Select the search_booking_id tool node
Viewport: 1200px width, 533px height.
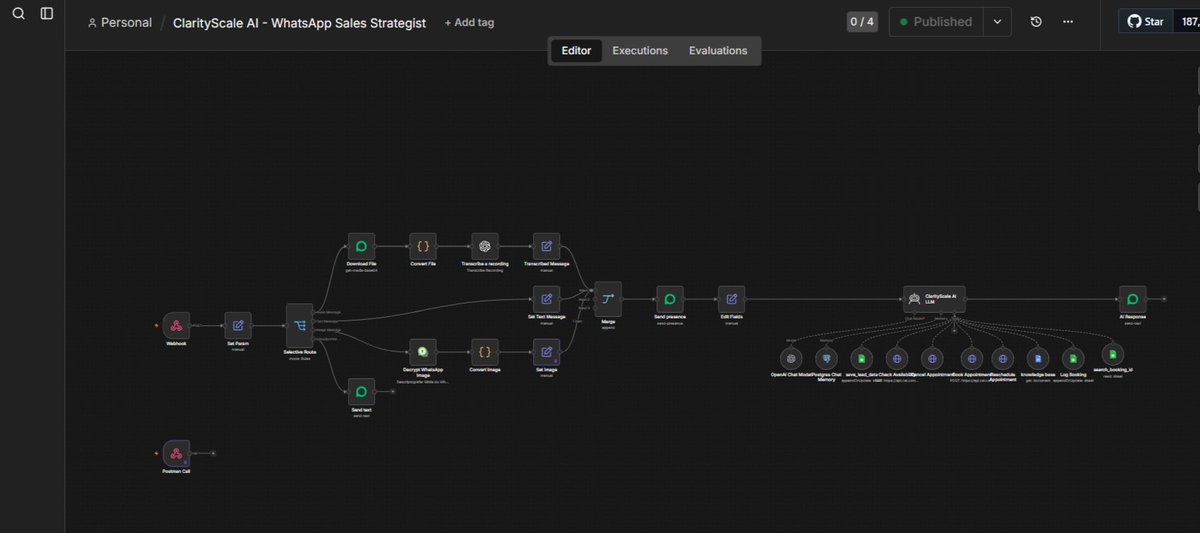(1113, 353)
